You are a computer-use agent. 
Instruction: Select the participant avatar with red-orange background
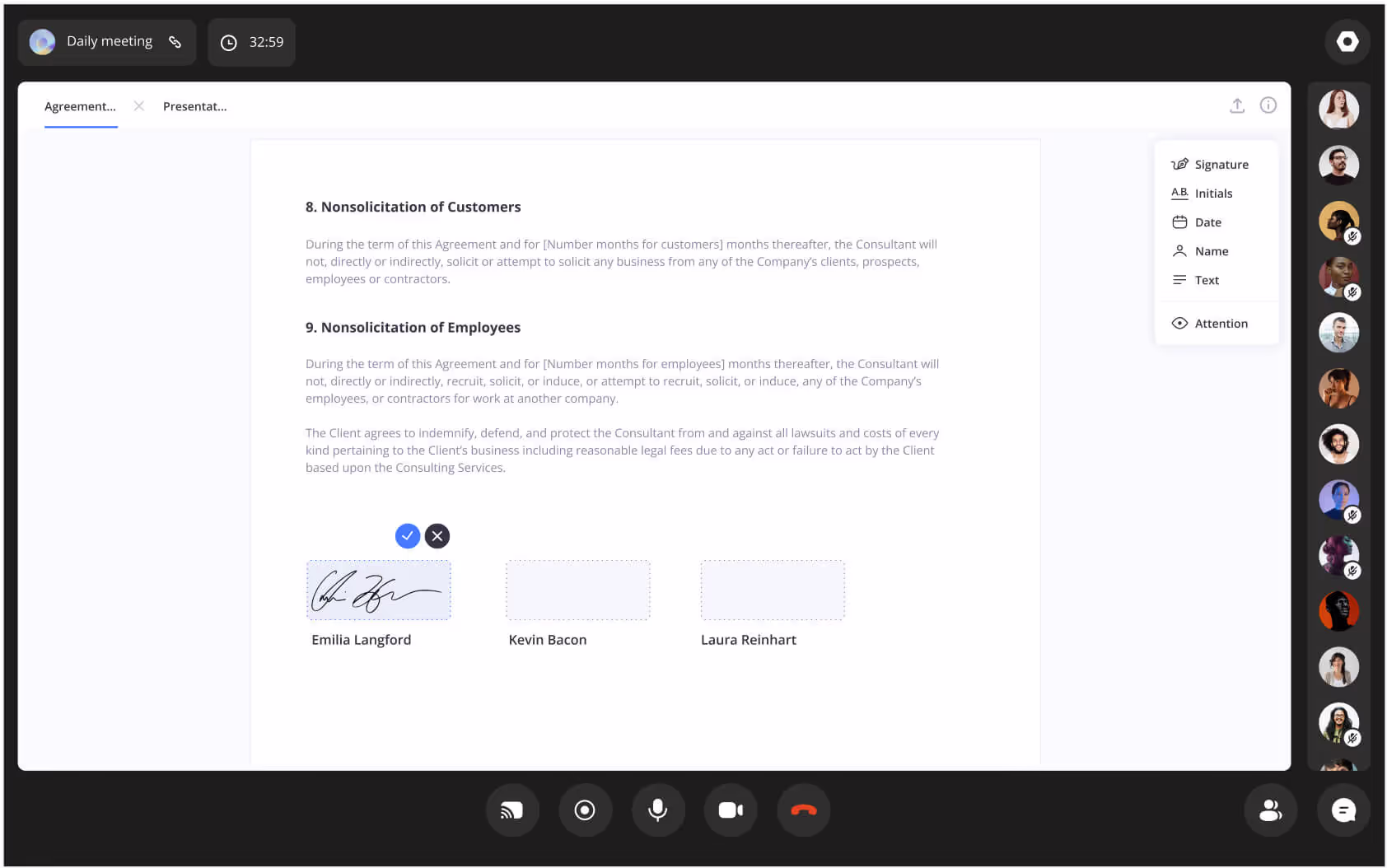point(1338,611)
